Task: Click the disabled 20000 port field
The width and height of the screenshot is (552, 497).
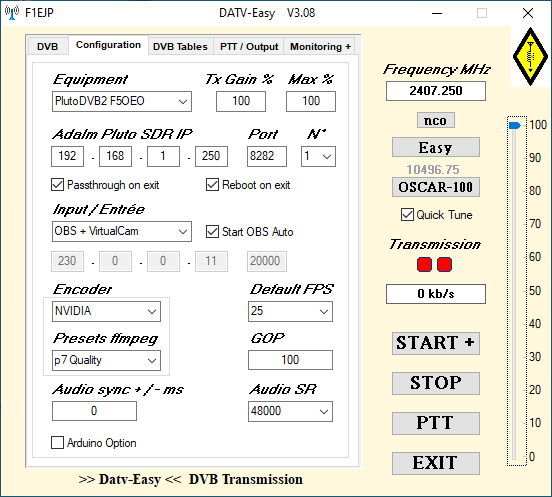Action: [x=267, y=261]
